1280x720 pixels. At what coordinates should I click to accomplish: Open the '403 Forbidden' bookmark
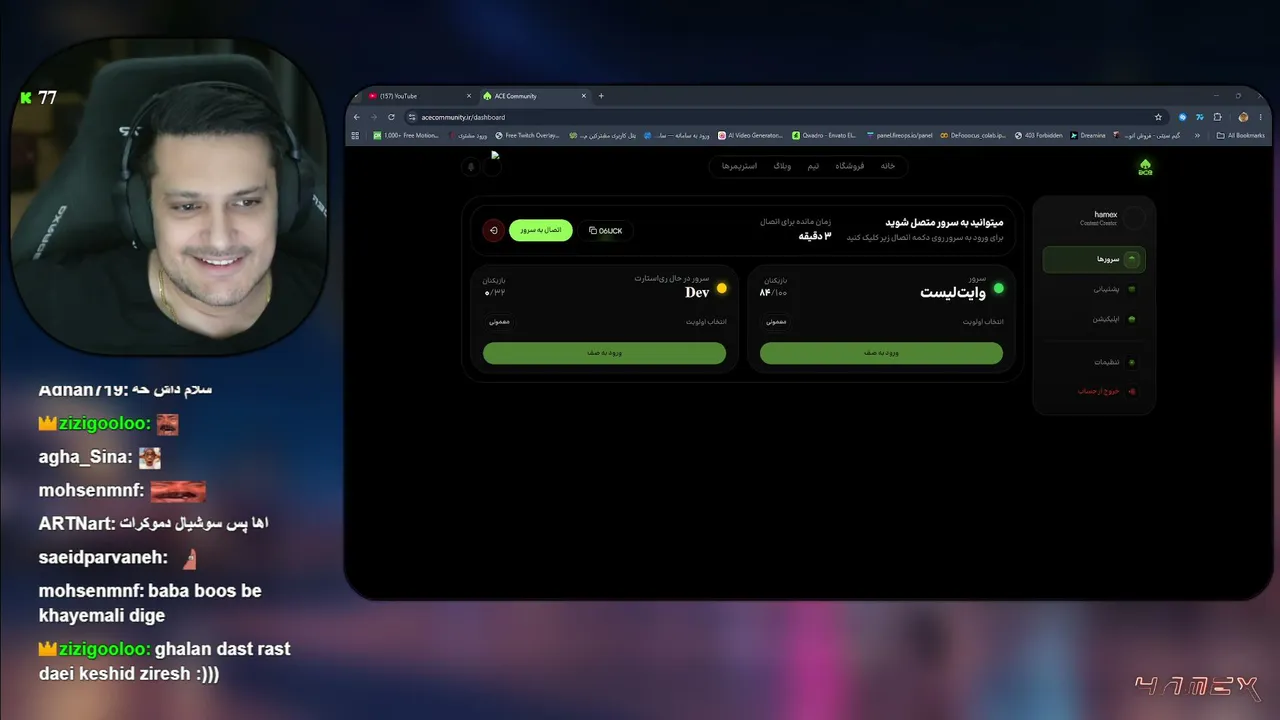tap(1038, 136)
